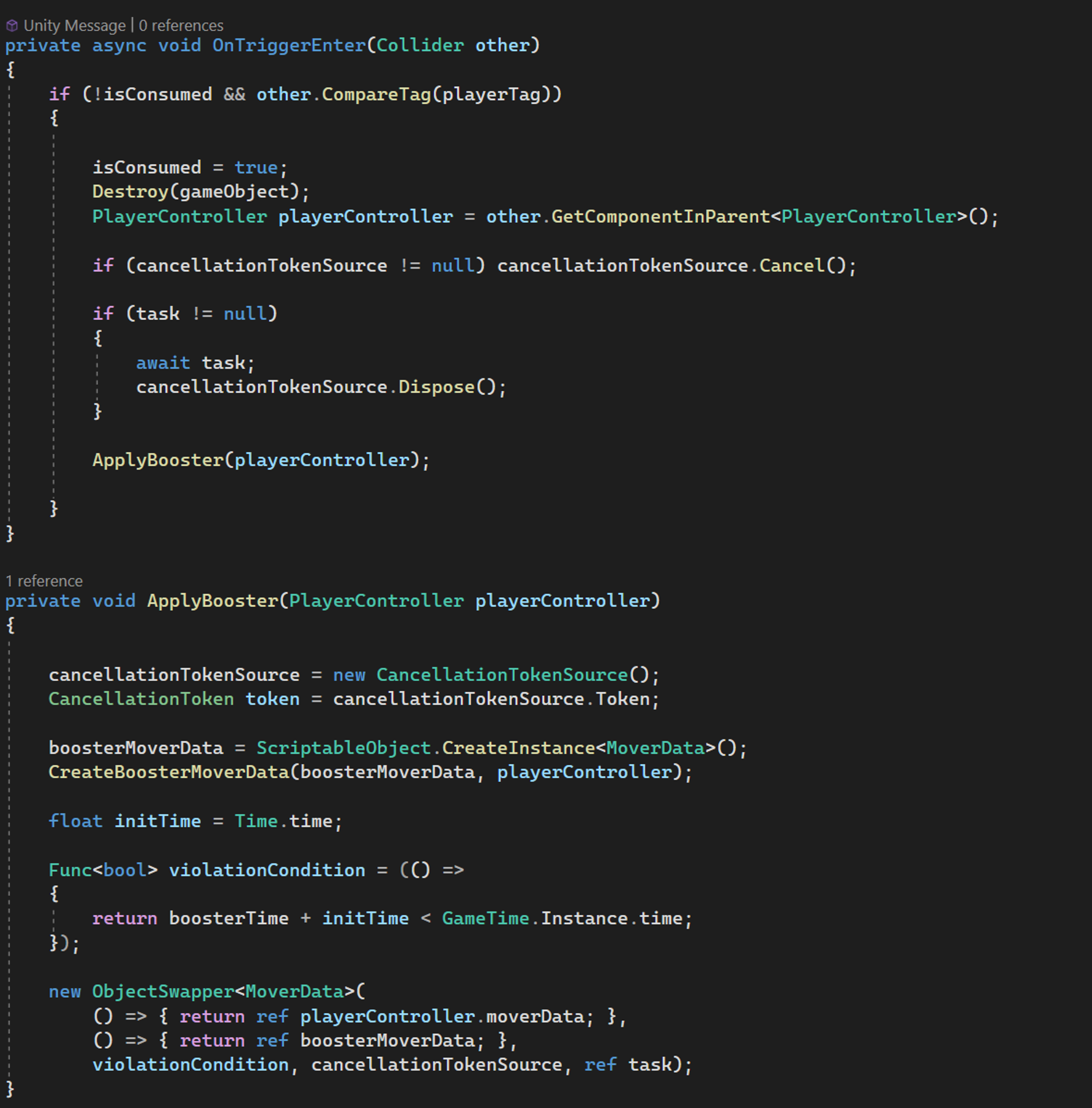Click the Dispose() method call
Screen dimensions: 1092x1108
pyautogui.click(x=436, y=387)
